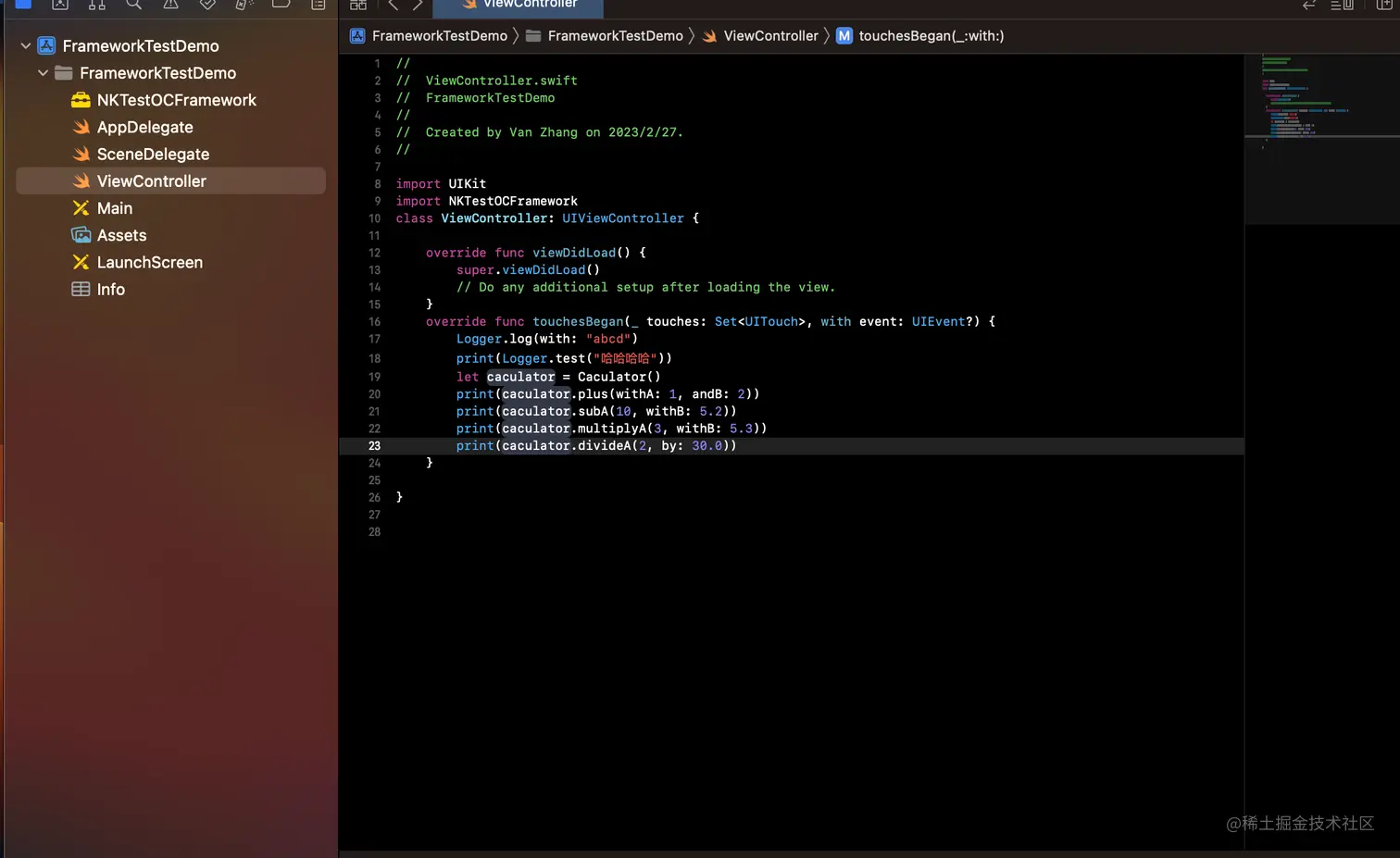Open the Issue navigator warning icon
1400x858 pixels.
(x=171, y=4)
